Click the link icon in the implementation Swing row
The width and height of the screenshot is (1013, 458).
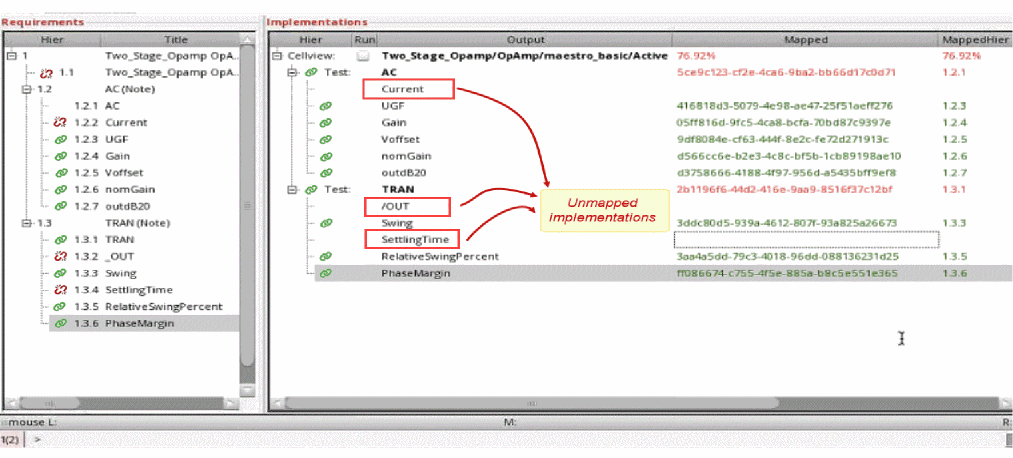[326, 224]
